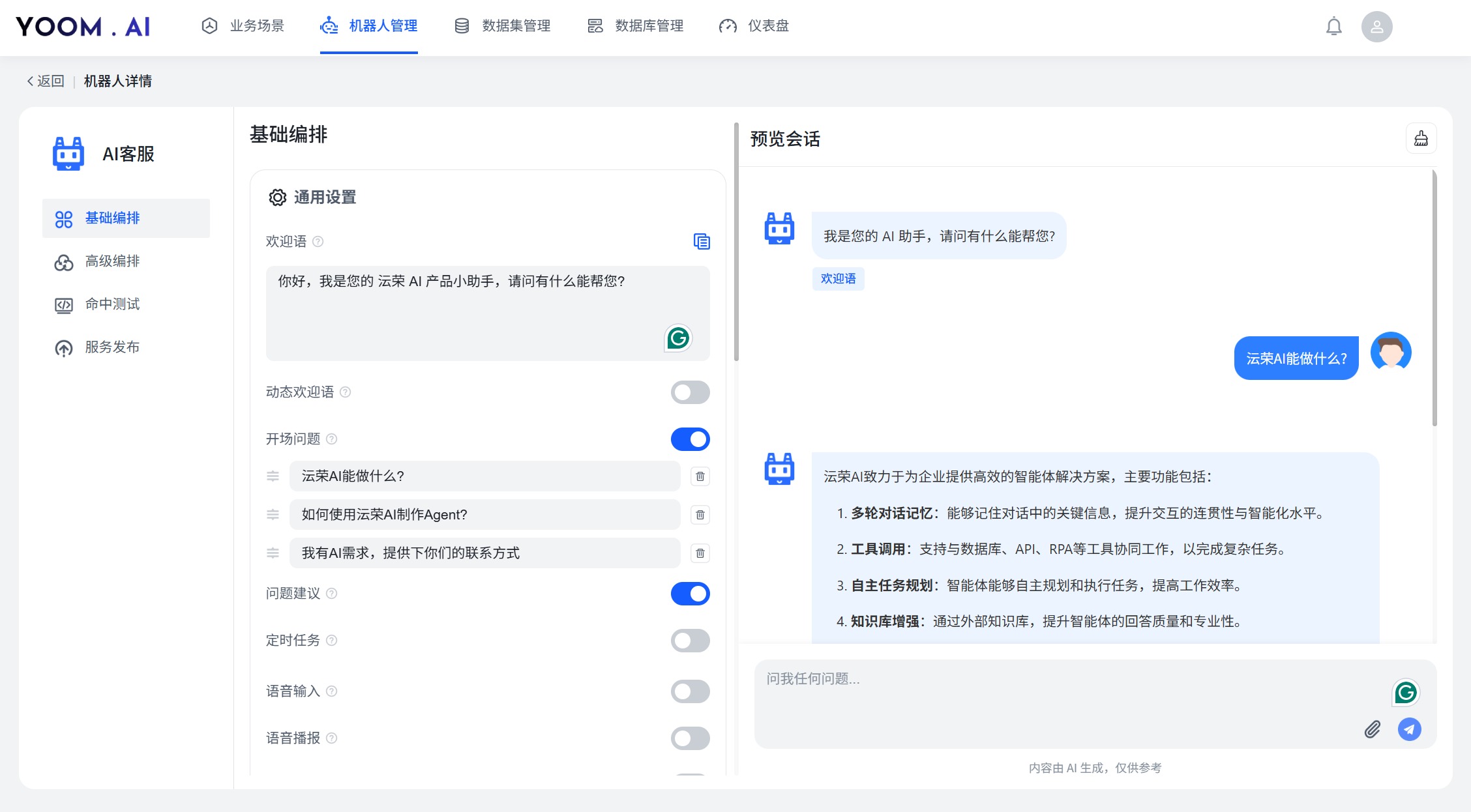Delete the question 如何使用云荣AI制作Agent?

700,515
